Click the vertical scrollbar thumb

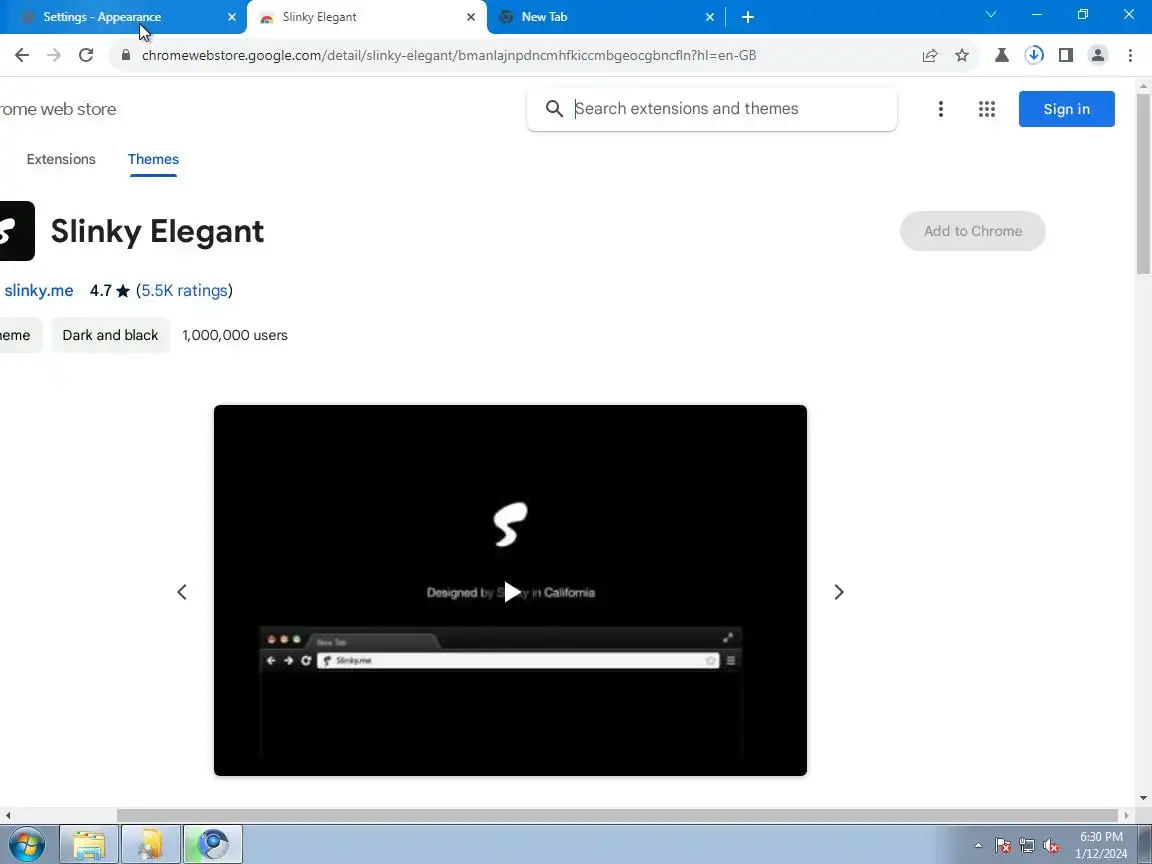[1143, 184]
